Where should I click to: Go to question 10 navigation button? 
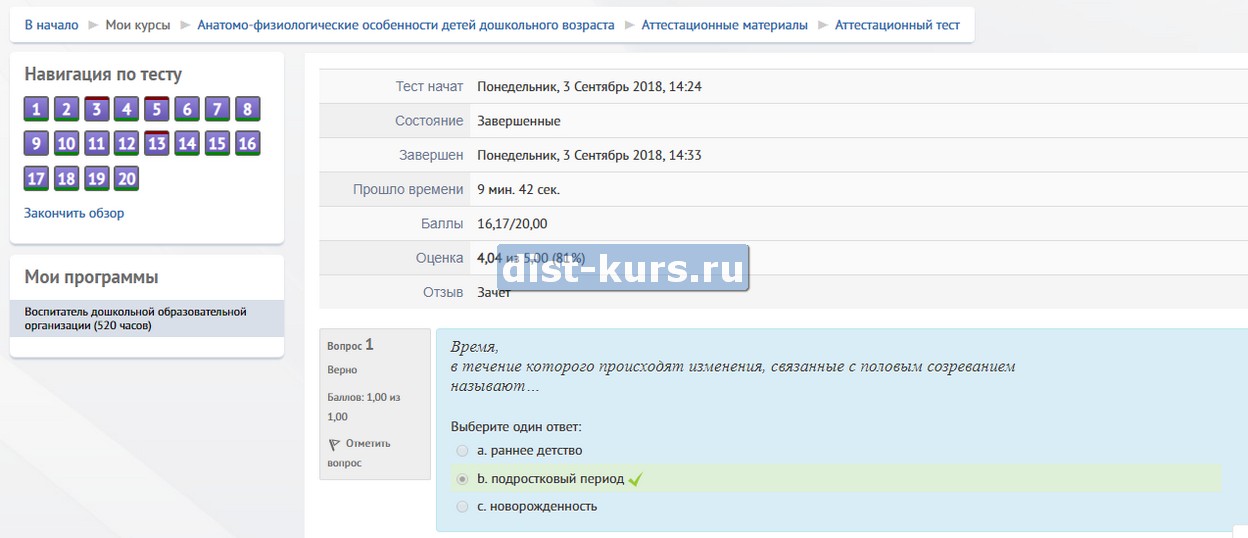click(66, 144)
